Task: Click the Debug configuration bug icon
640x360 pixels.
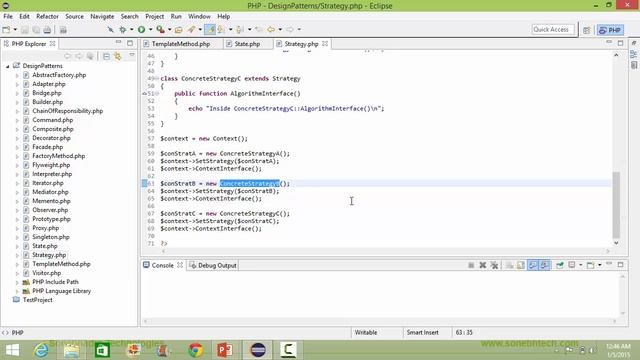Action: [122, 29]
